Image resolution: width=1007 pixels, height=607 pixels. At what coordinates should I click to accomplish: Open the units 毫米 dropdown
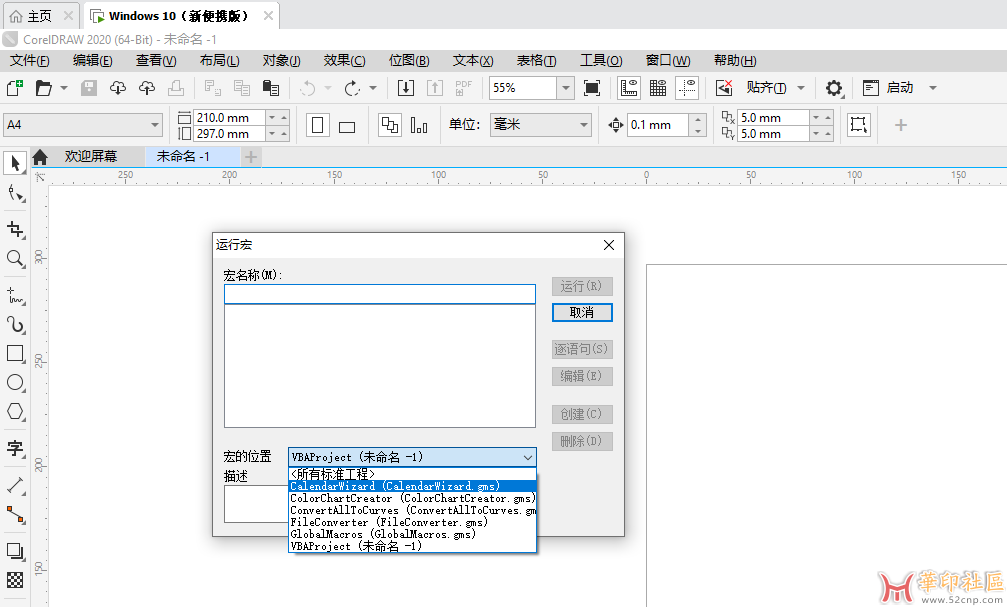point(583,125)
